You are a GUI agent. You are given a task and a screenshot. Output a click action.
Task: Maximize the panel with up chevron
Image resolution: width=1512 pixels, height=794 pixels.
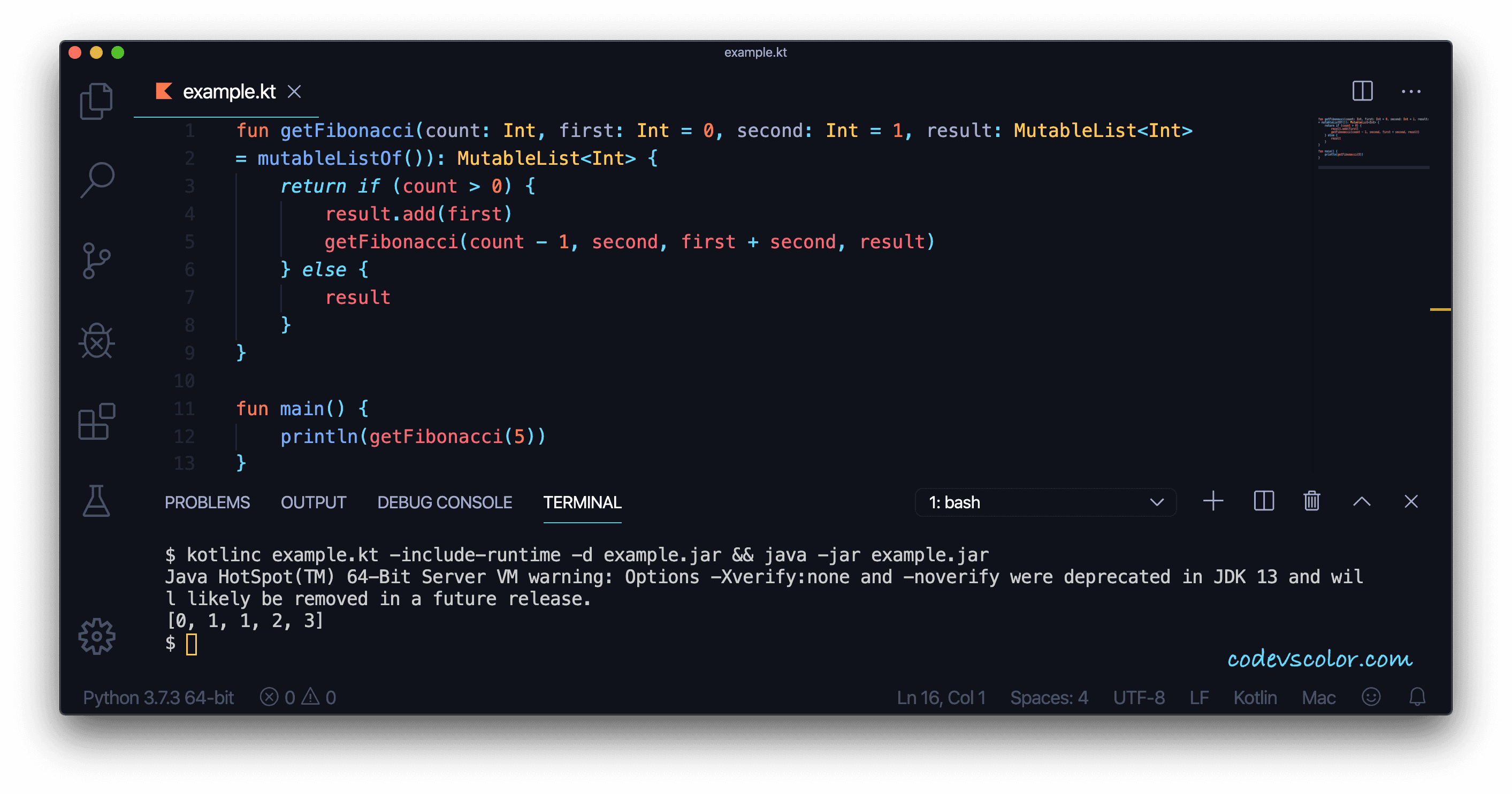1362,502
